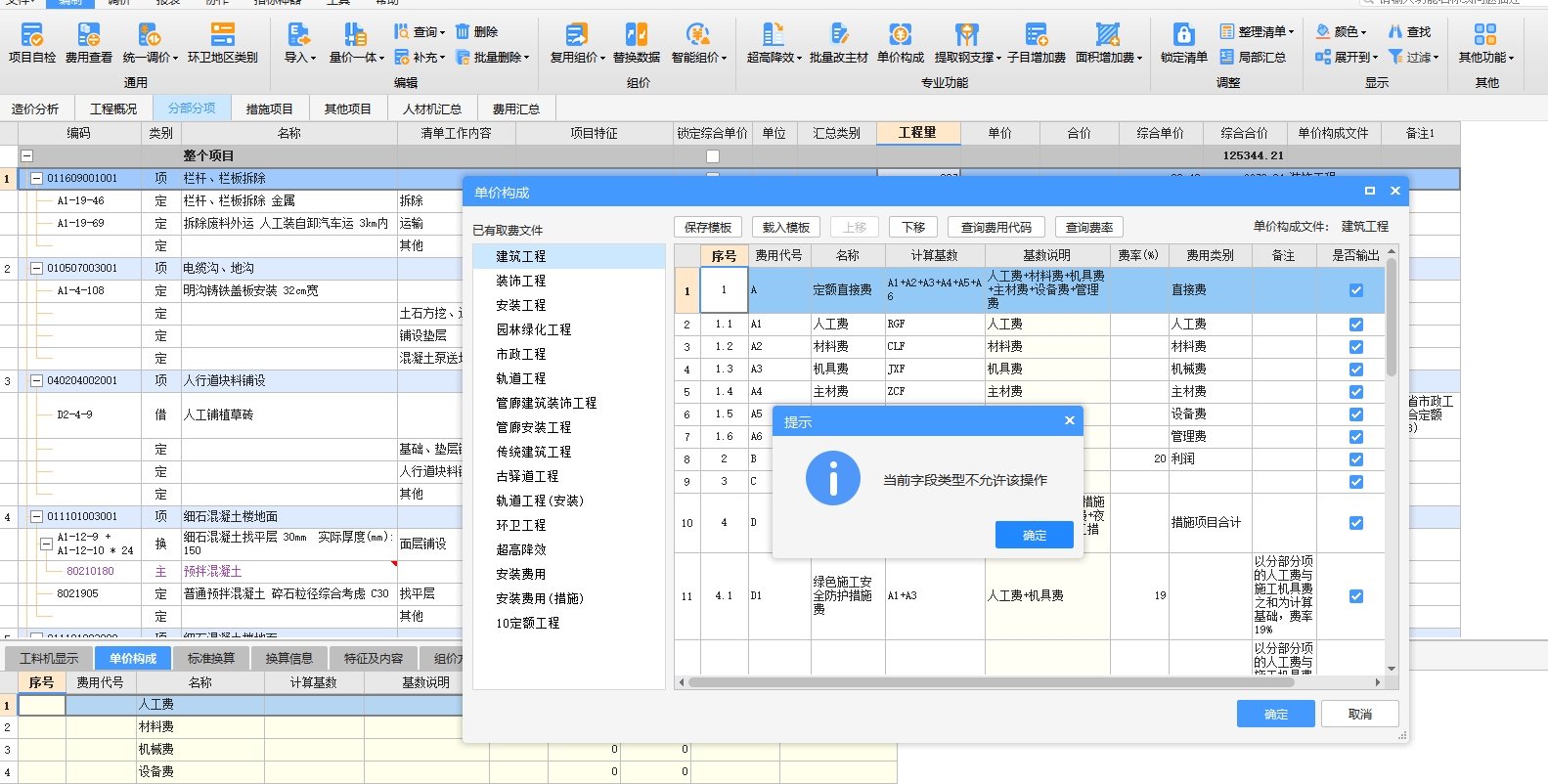This screenshot has width=1548, height=784.
Task: Toggle 是否输出 checkbox for 机具费 row
Action: (1355, 370)
